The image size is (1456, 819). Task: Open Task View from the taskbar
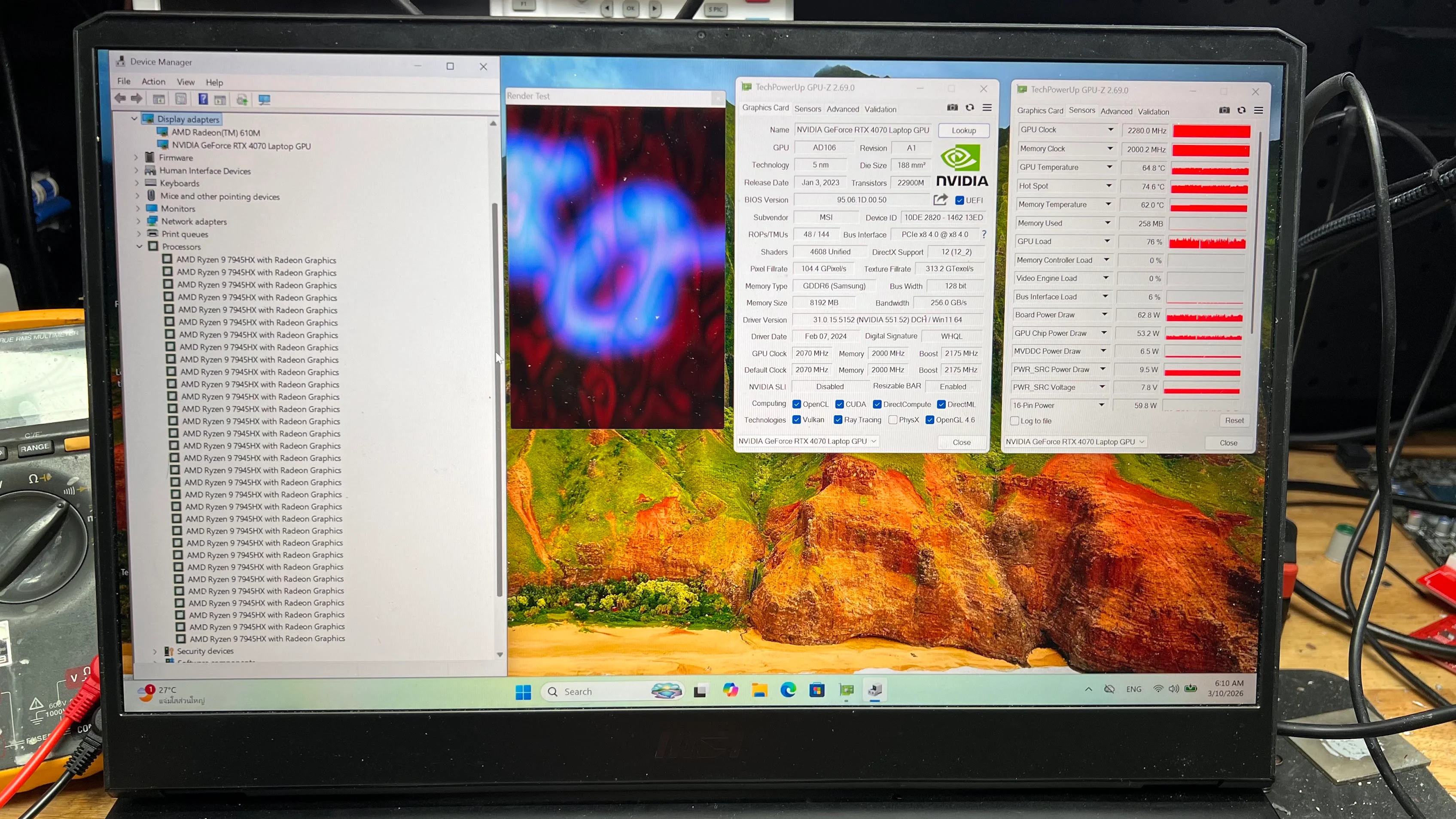tap(701, 691)
